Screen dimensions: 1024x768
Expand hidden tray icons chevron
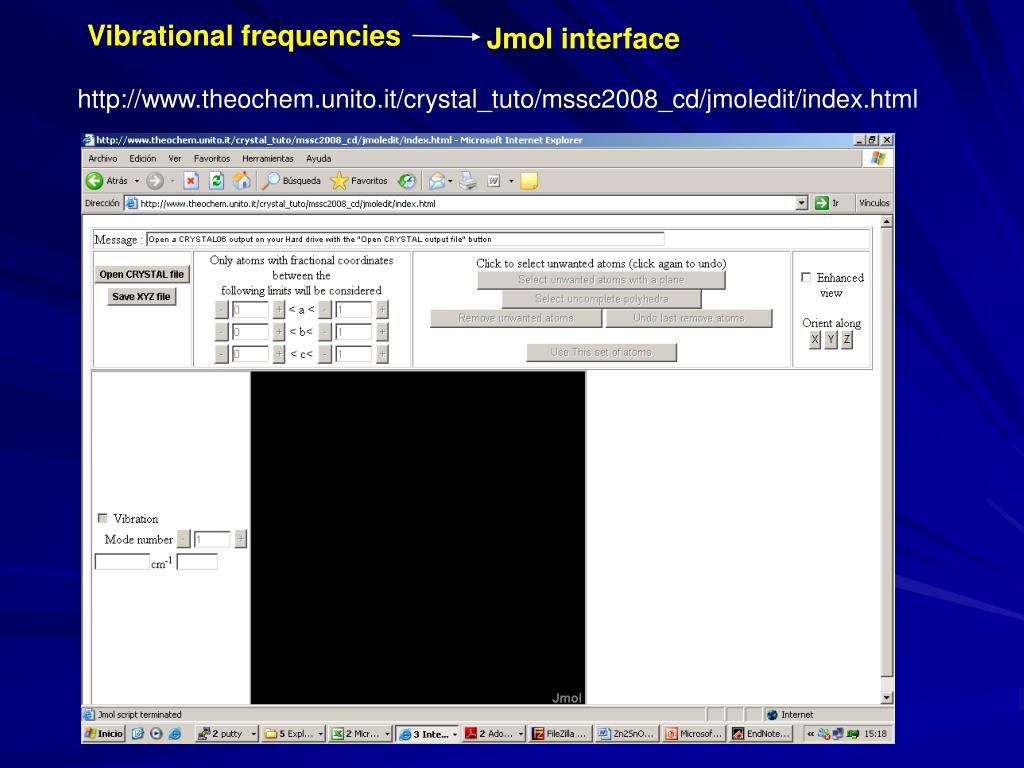point(810,733)
